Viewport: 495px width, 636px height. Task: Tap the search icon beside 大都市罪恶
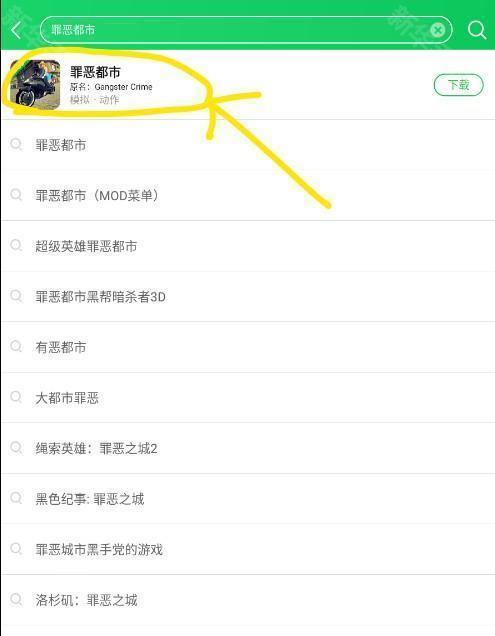pyautogui.click(x=16, y=397)
